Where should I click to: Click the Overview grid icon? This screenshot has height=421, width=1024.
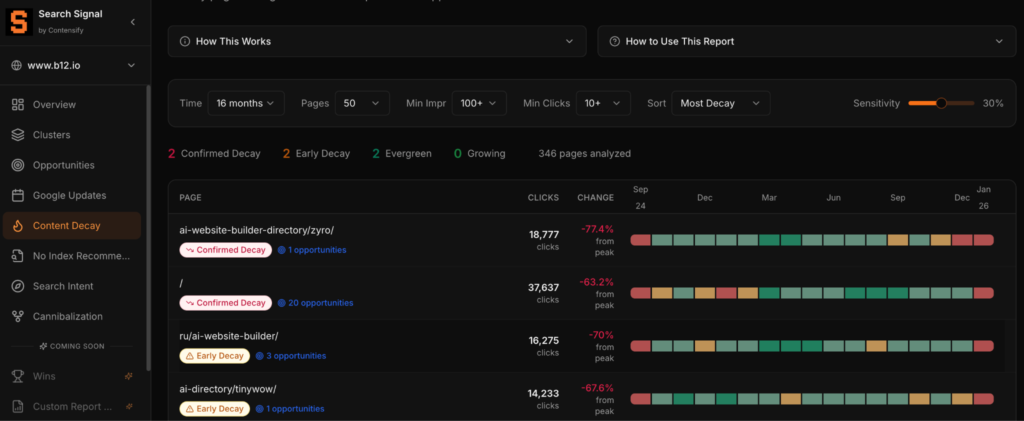point(17,105)
